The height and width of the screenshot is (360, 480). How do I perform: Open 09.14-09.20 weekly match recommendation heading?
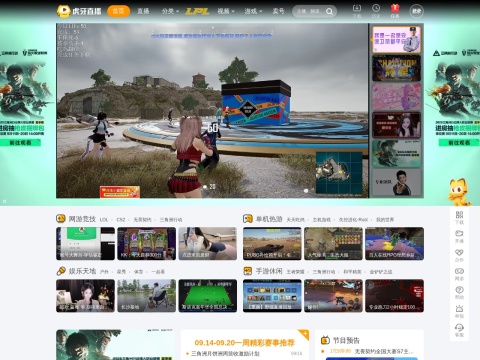(245, 343)
